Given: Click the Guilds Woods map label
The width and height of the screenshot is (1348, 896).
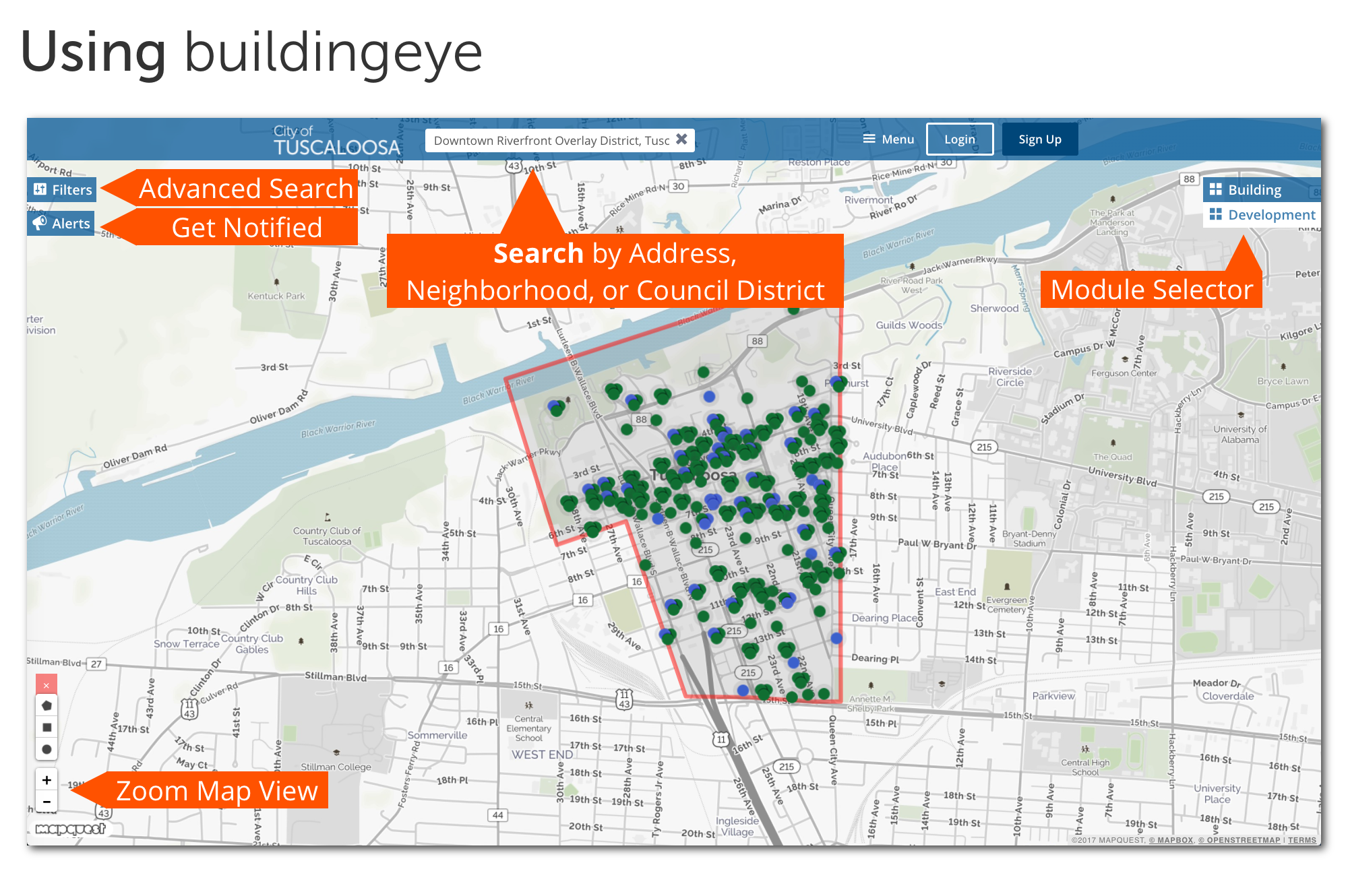Looking at the screenshot, I should click(909, 325).
